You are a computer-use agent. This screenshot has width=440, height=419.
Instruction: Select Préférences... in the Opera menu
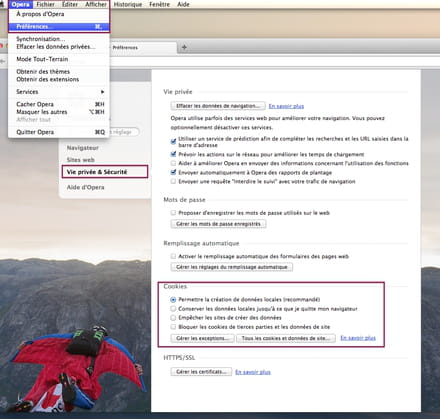[x=59, y=27]
